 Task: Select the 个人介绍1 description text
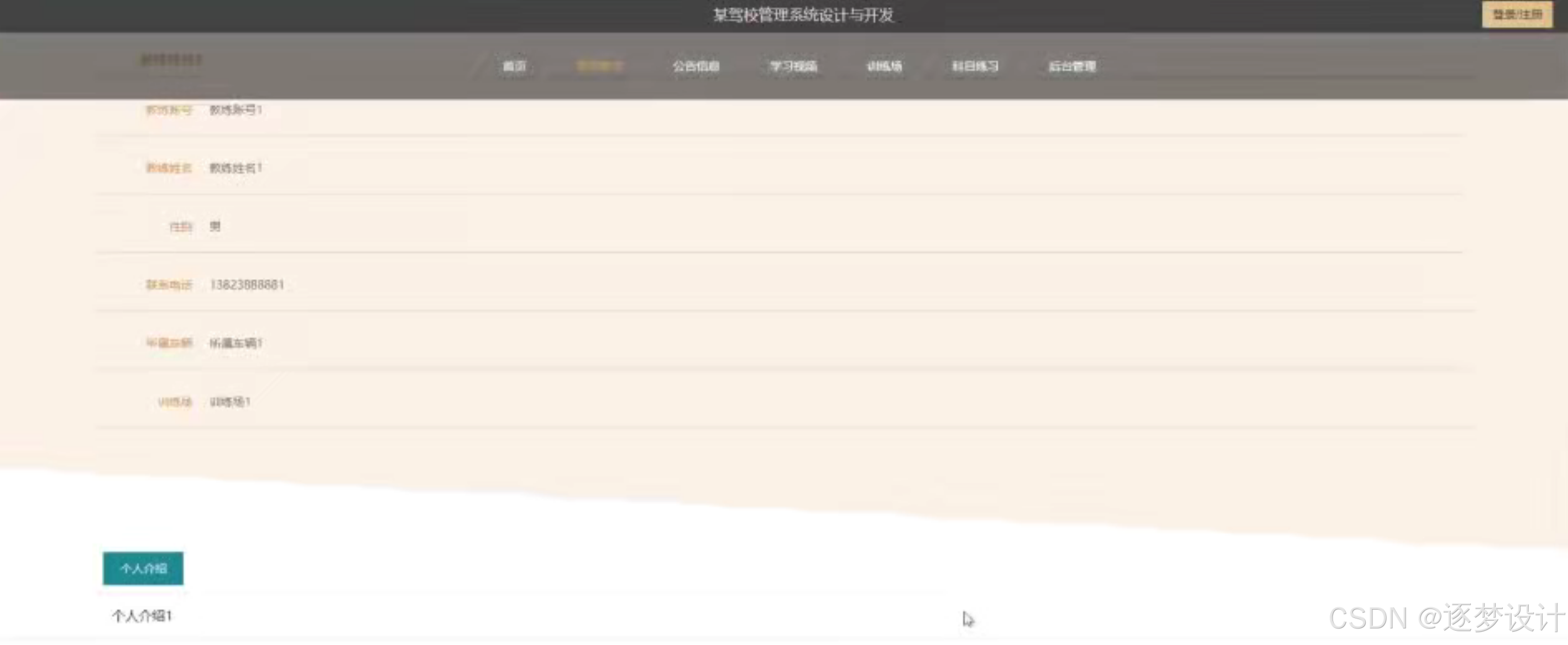coord(141,616)
